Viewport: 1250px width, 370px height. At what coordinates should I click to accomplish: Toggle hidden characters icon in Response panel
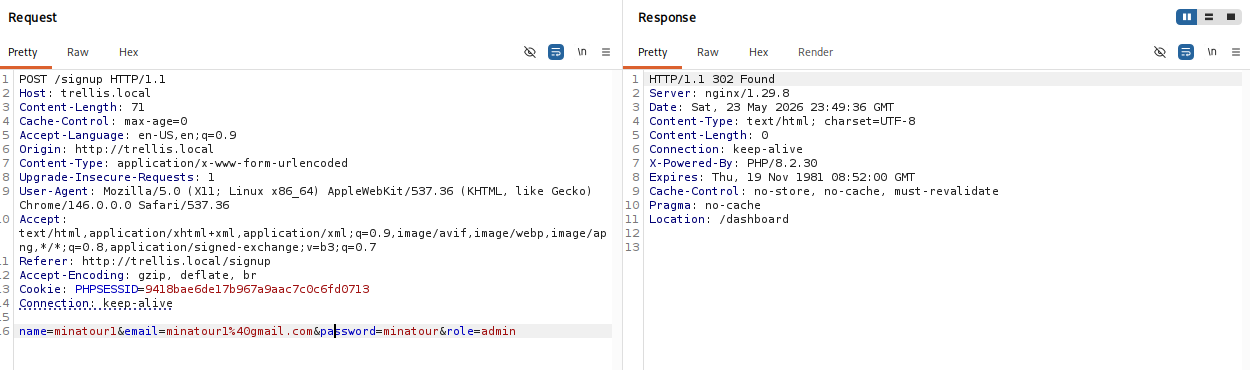tap(1160, 52)
